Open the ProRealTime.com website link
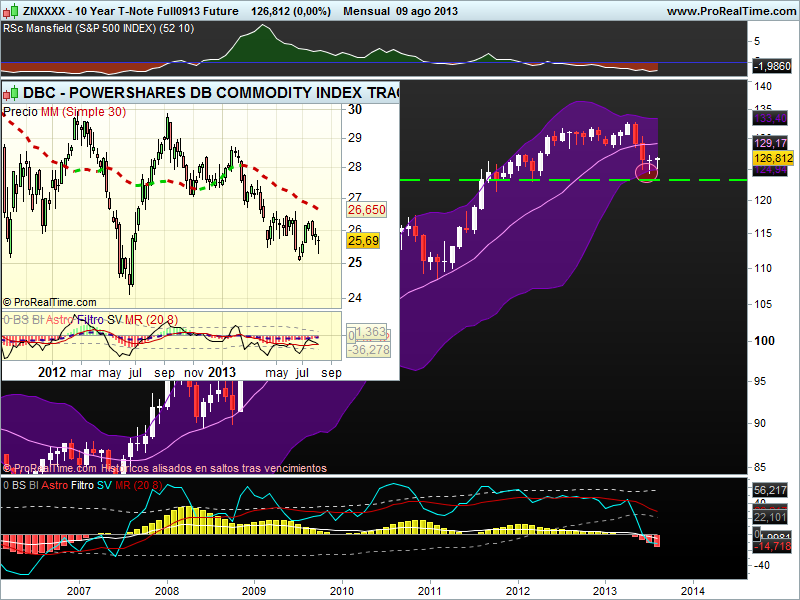 [x=730, y=10]
